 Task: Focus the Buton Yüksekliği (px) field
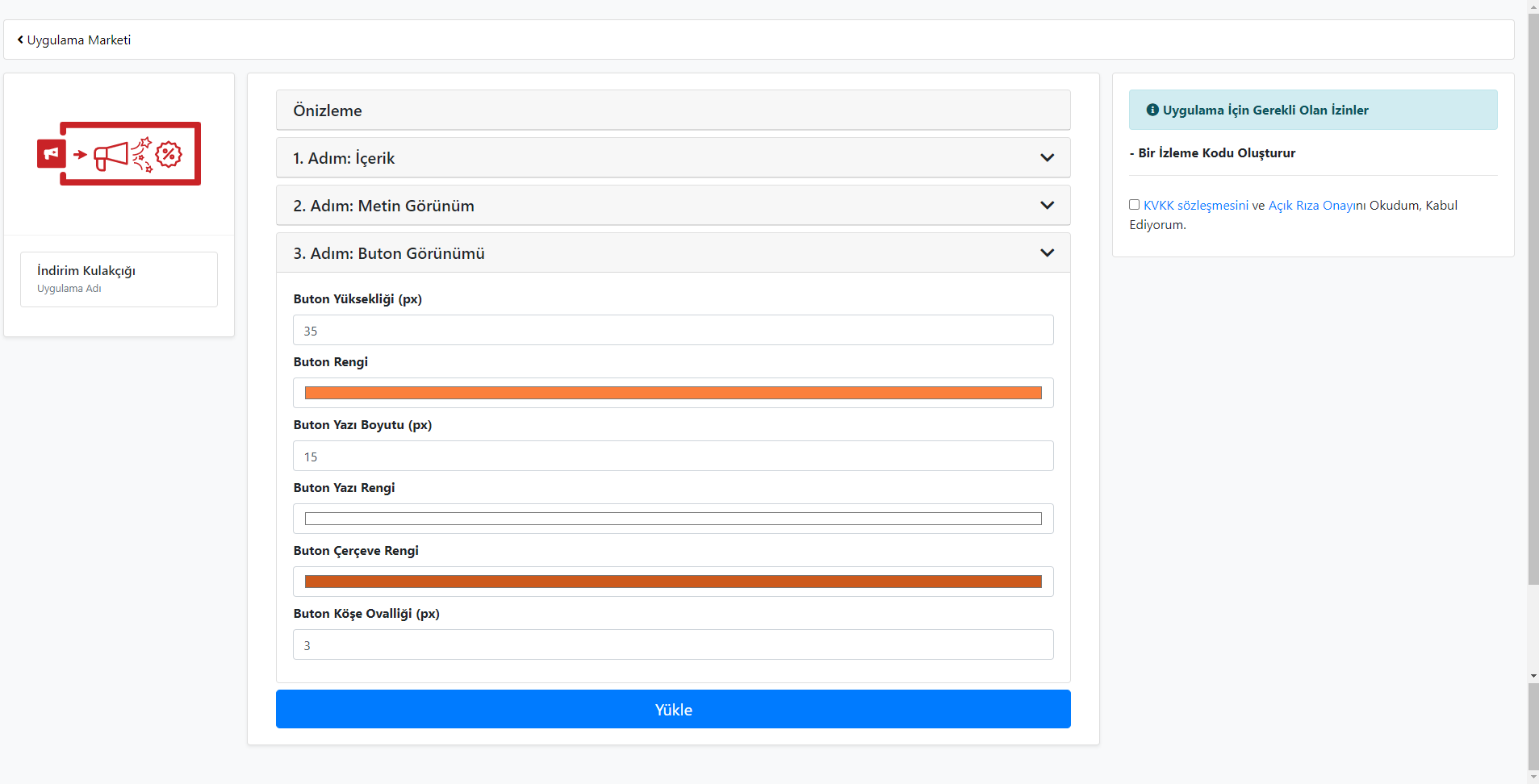pyautogui.click(x=673, y=330)
